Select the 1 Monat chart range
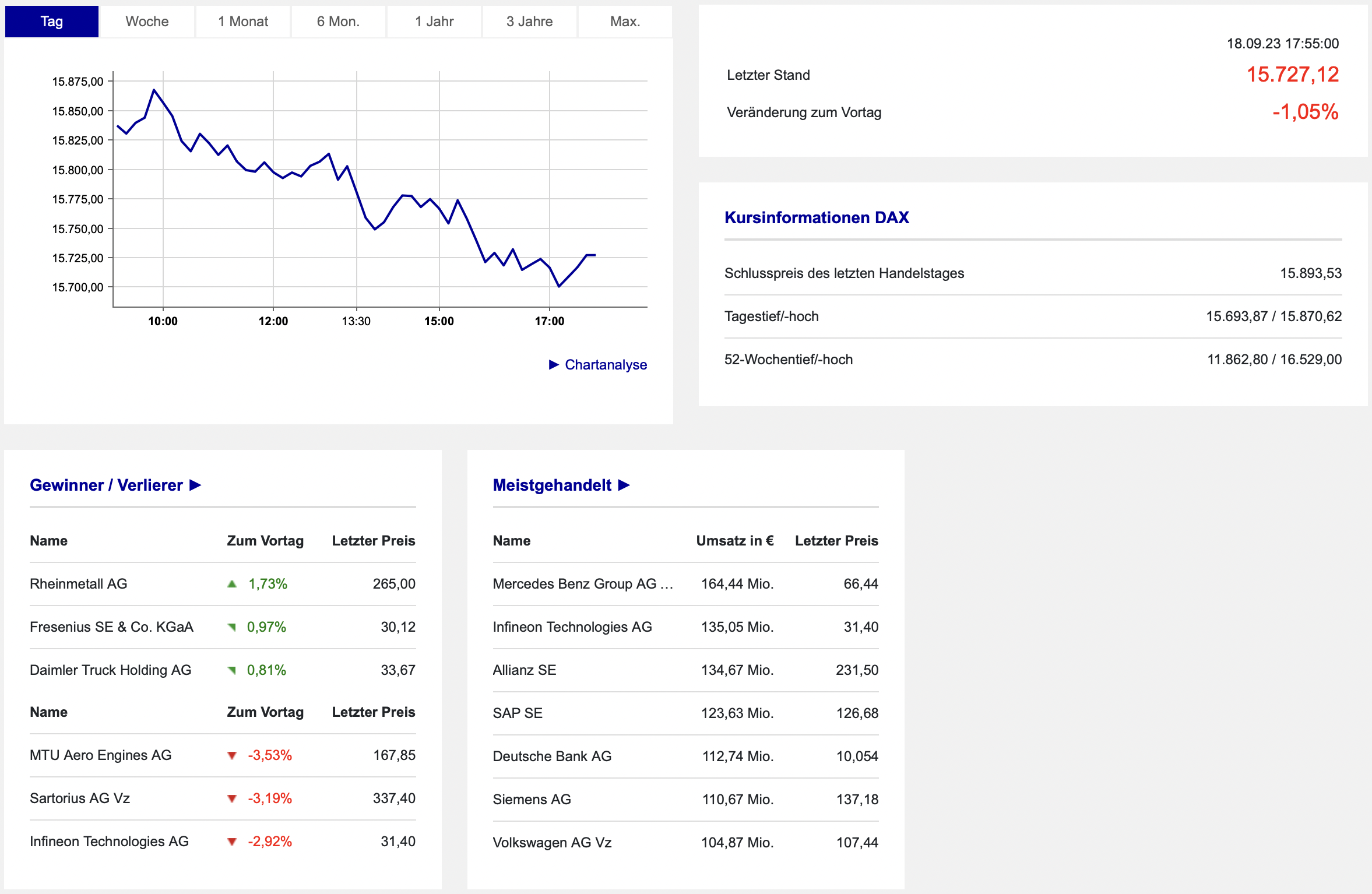Screen dimensions: 1372x894 (x=243, y=22)
